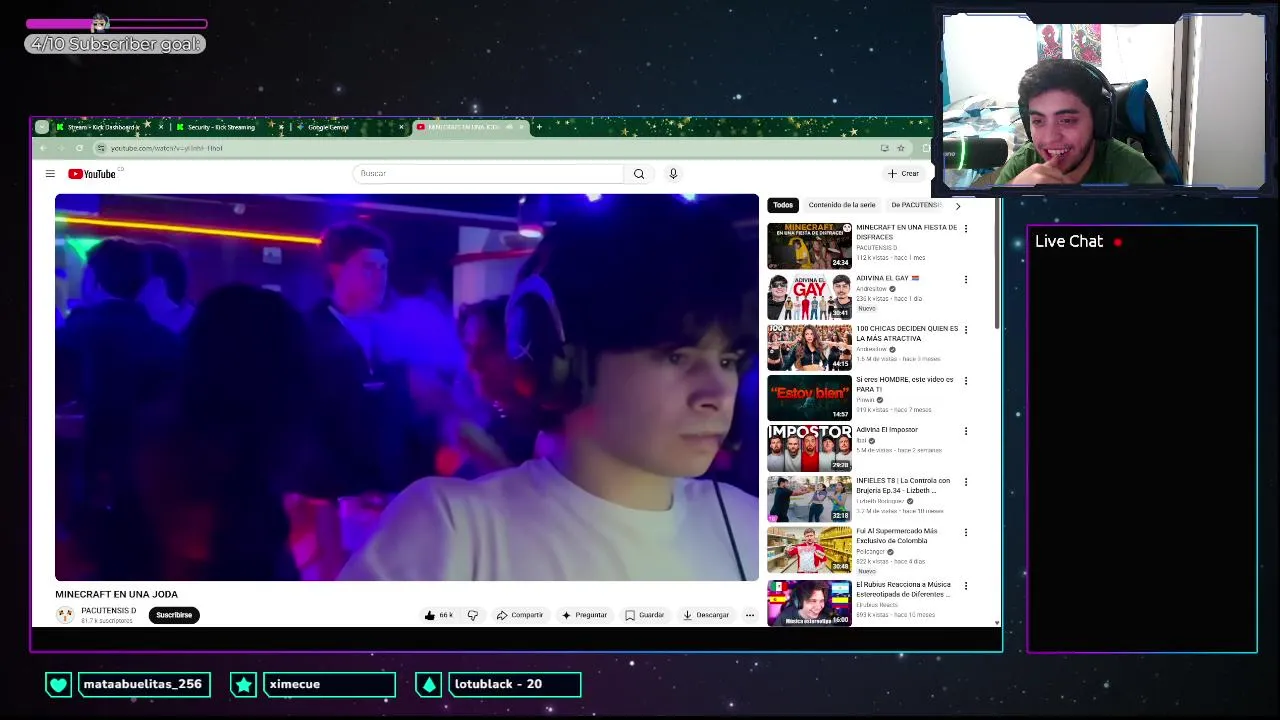1280x720 pixels.
Task: Open El Rubius Reacciona video thumbnail
Action: (x=809, y=602)
